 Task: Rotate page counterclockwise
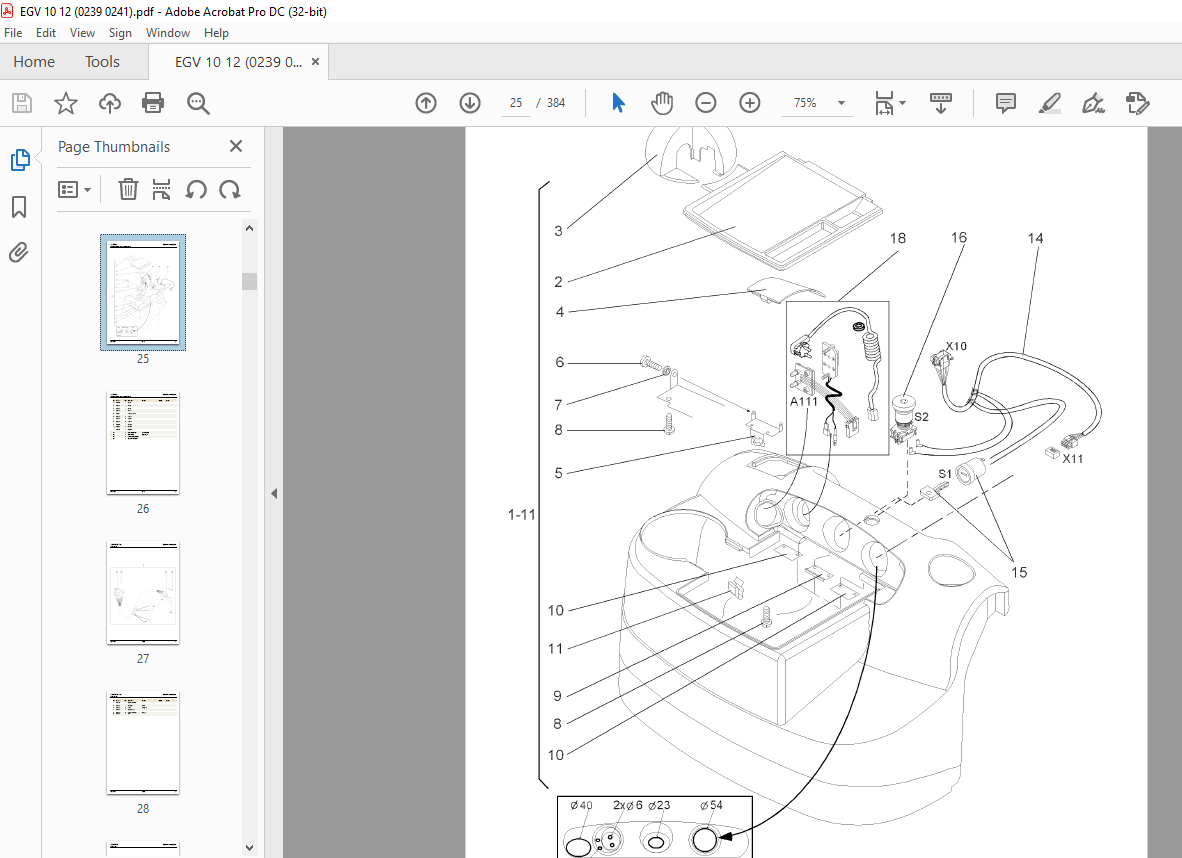196,189
